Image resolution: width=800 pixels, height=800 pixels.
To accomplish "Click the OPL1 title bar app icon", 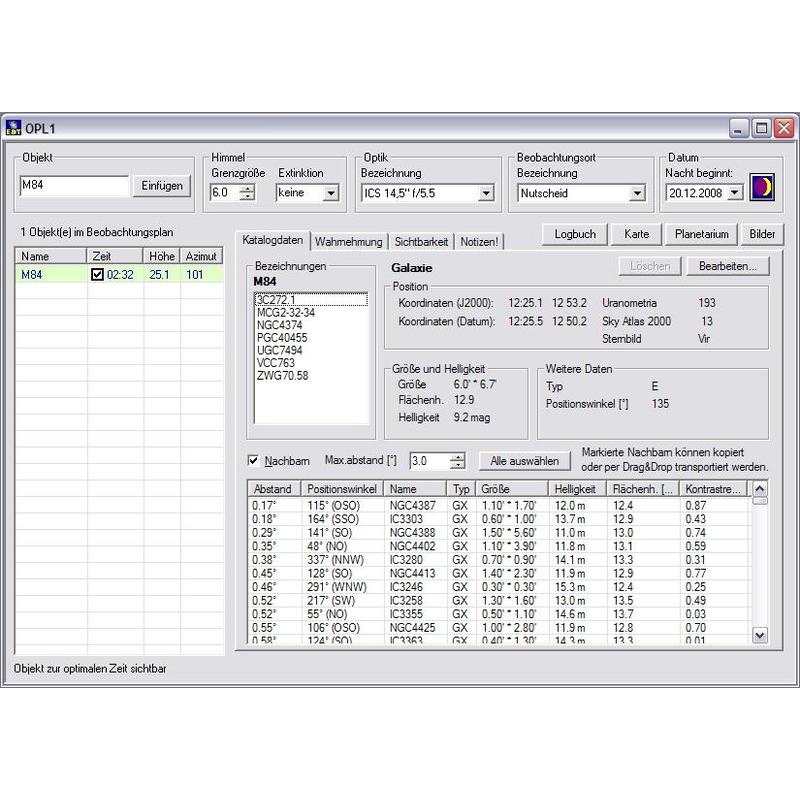I will coord(14,128).
